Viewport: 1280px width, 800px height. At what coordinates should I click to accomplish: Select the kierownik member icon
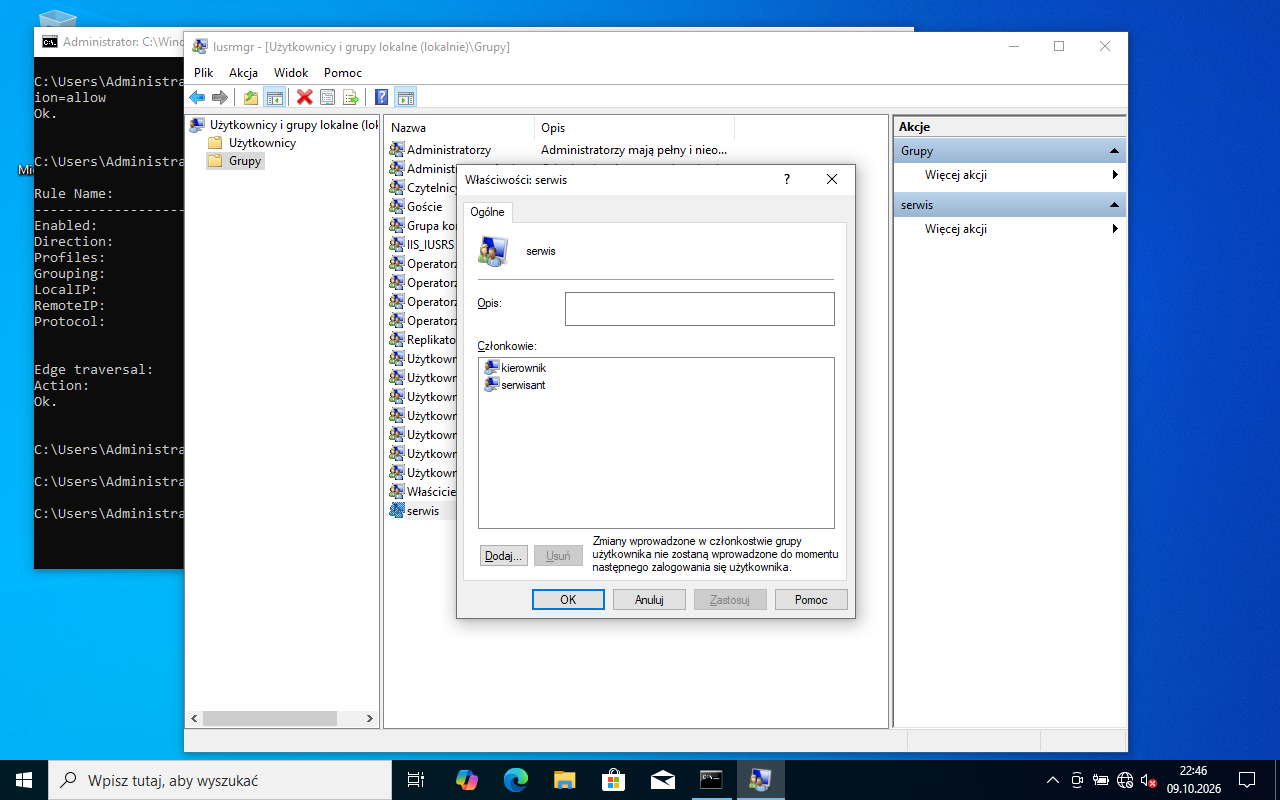tap(491, 368)
